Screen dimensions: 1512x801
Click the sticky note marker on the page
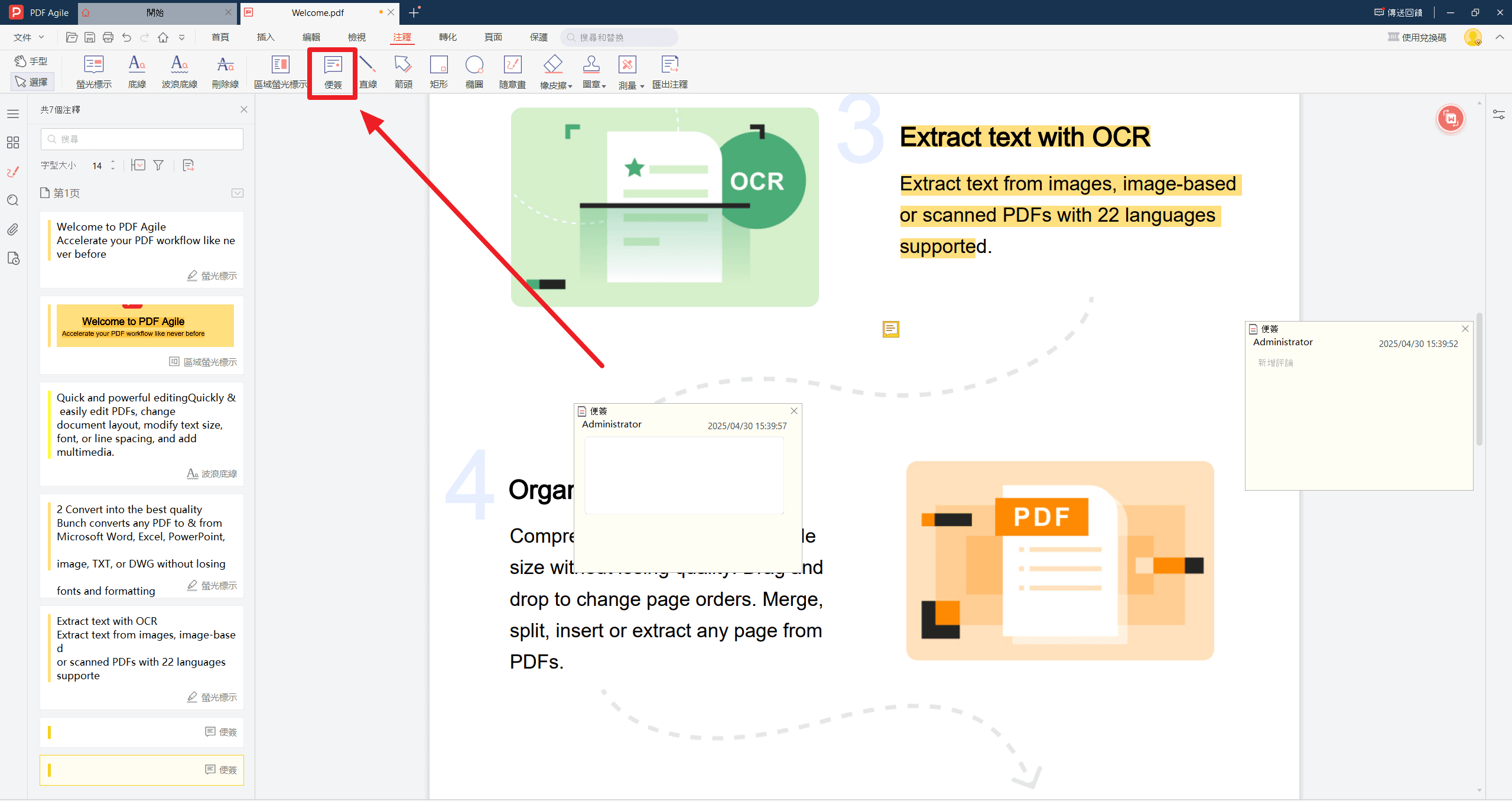pos(891,329)
